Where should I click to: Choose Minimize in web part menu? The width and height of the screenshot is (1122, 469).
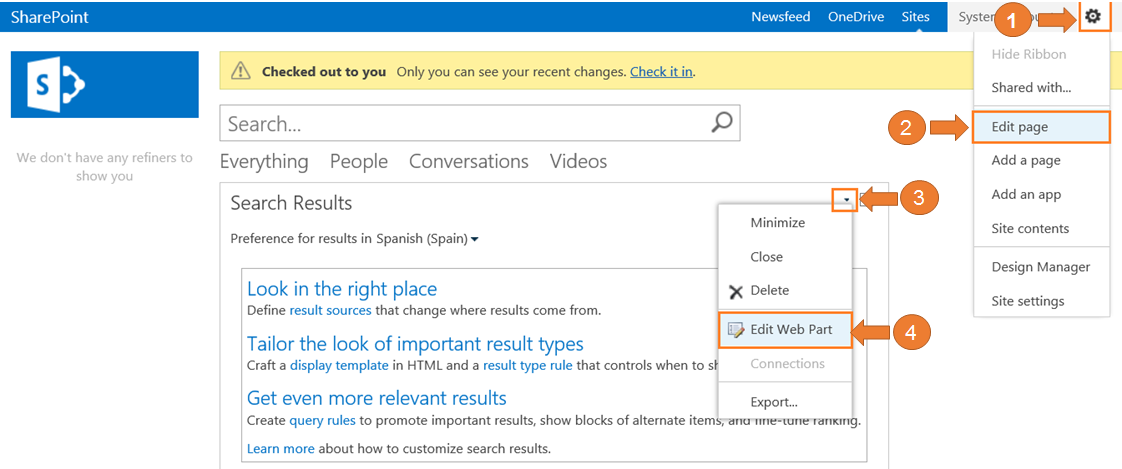[777, 223]
